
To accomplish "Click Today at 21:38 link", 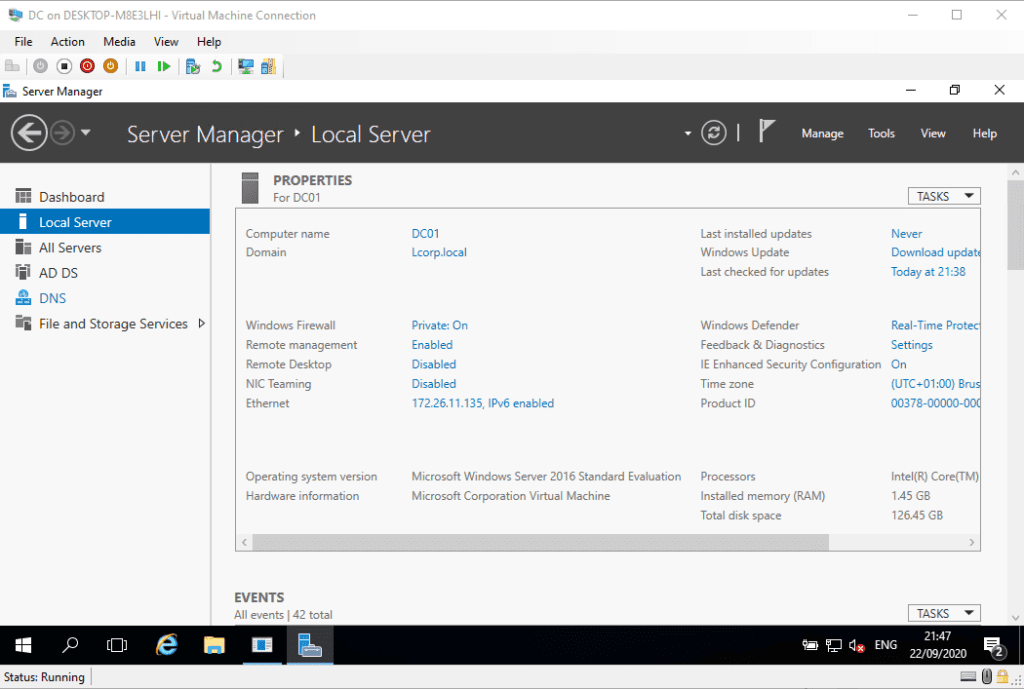I will click(x=928, y=272).
